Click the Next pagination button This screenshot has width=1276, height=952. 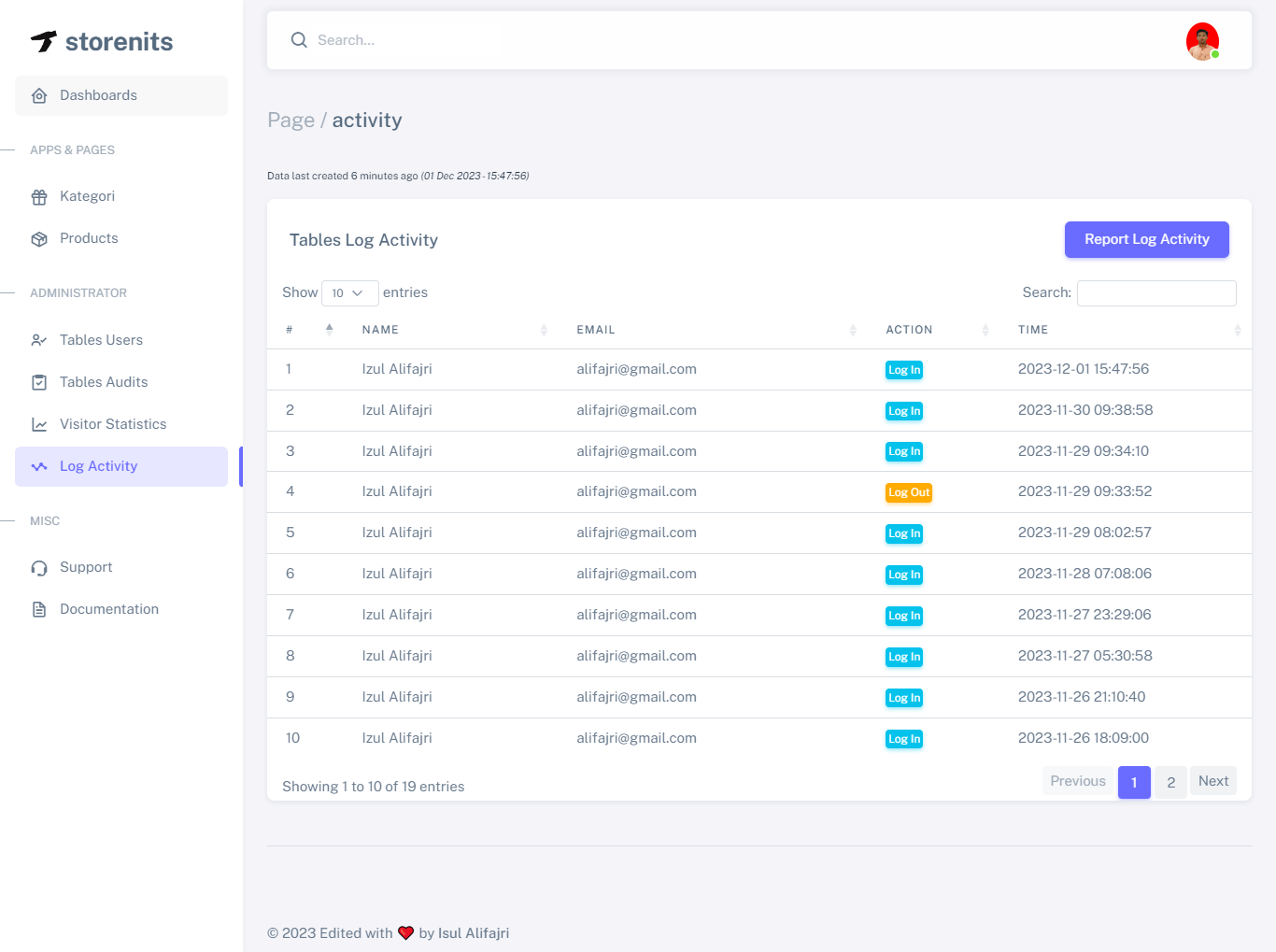click(1212, 781)
